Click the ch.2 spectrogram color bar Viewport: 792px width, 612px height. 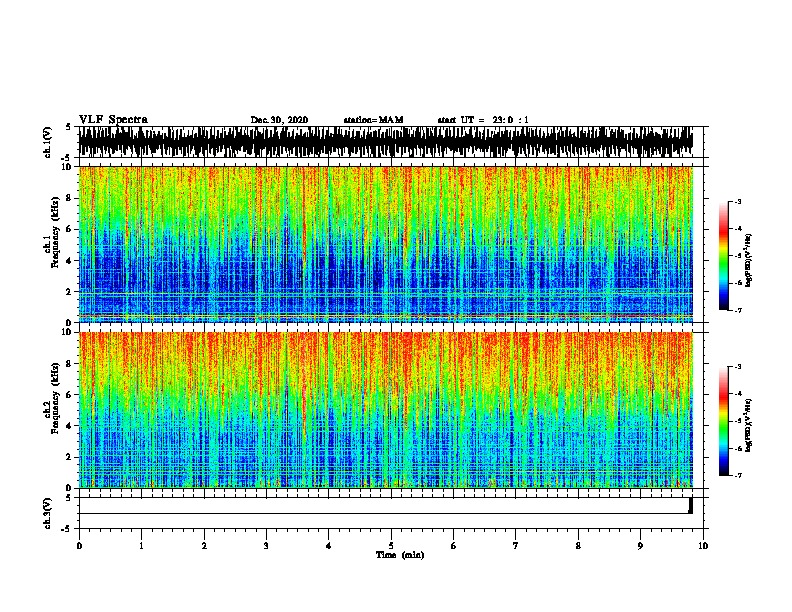tap(723, 421)
